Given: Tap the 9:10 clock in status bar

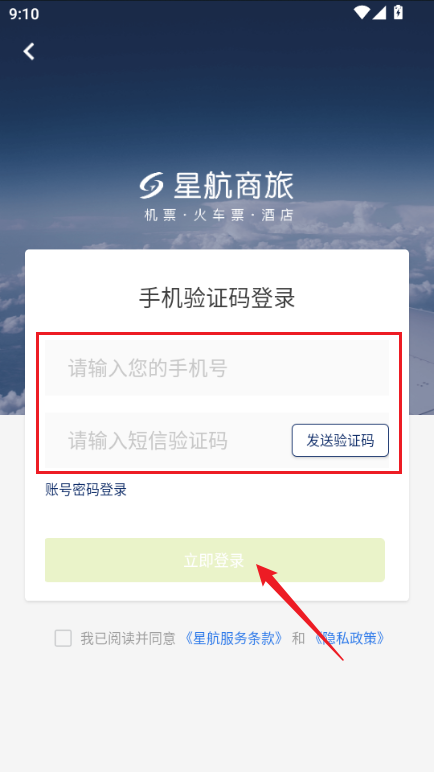Looking at the screenshot, I should 24,14.
